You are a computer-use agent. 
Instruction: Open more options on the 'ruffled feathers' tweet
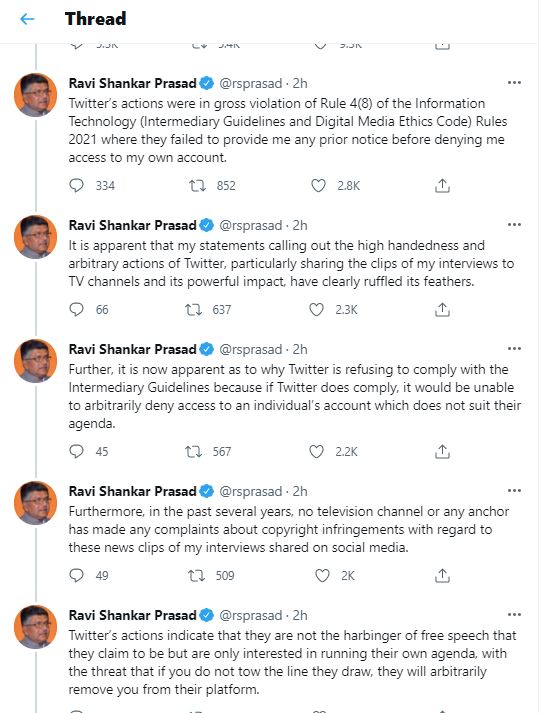[514, 225]
